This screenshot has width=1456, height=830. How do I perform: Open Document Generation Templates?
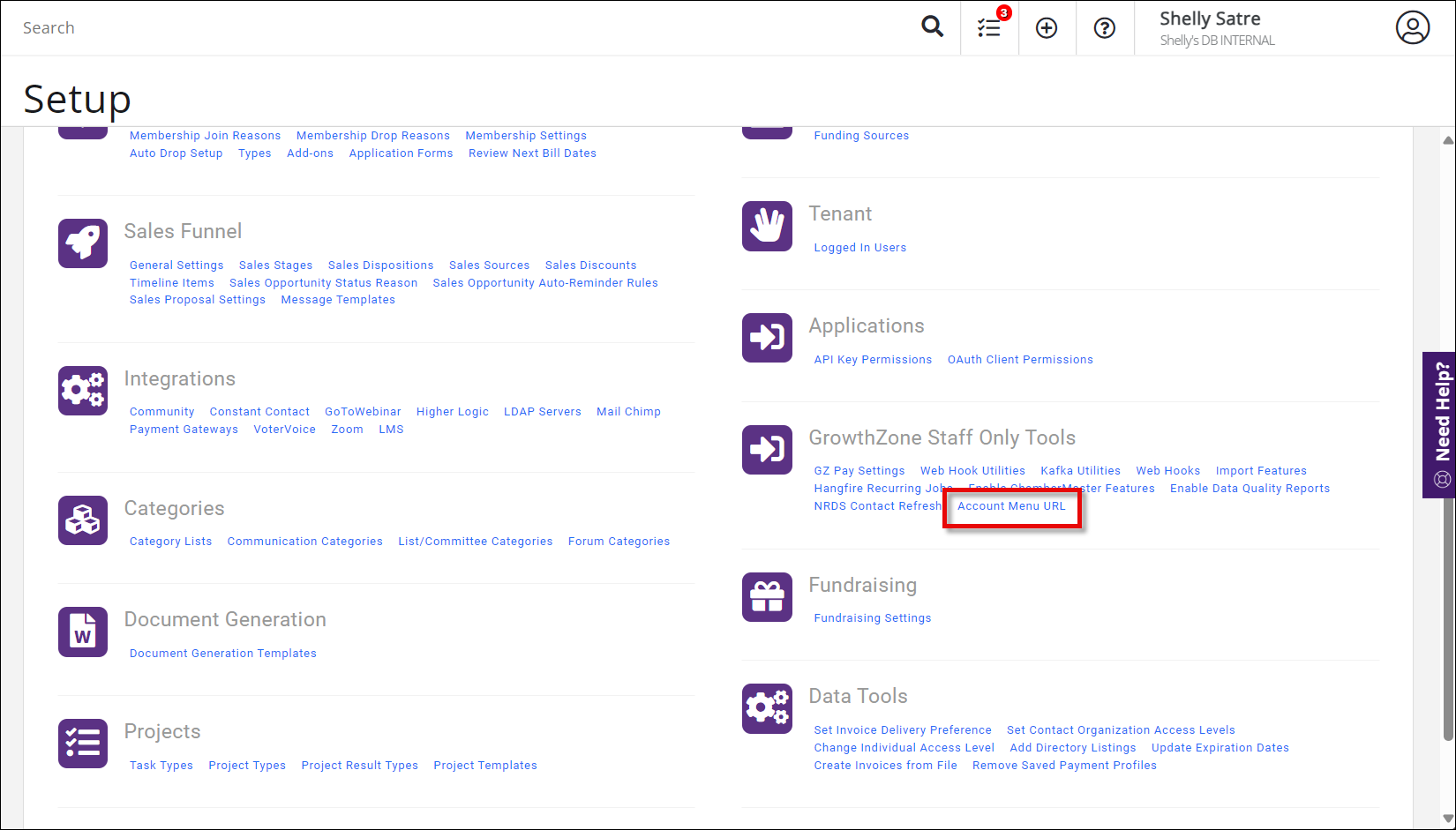222,653
